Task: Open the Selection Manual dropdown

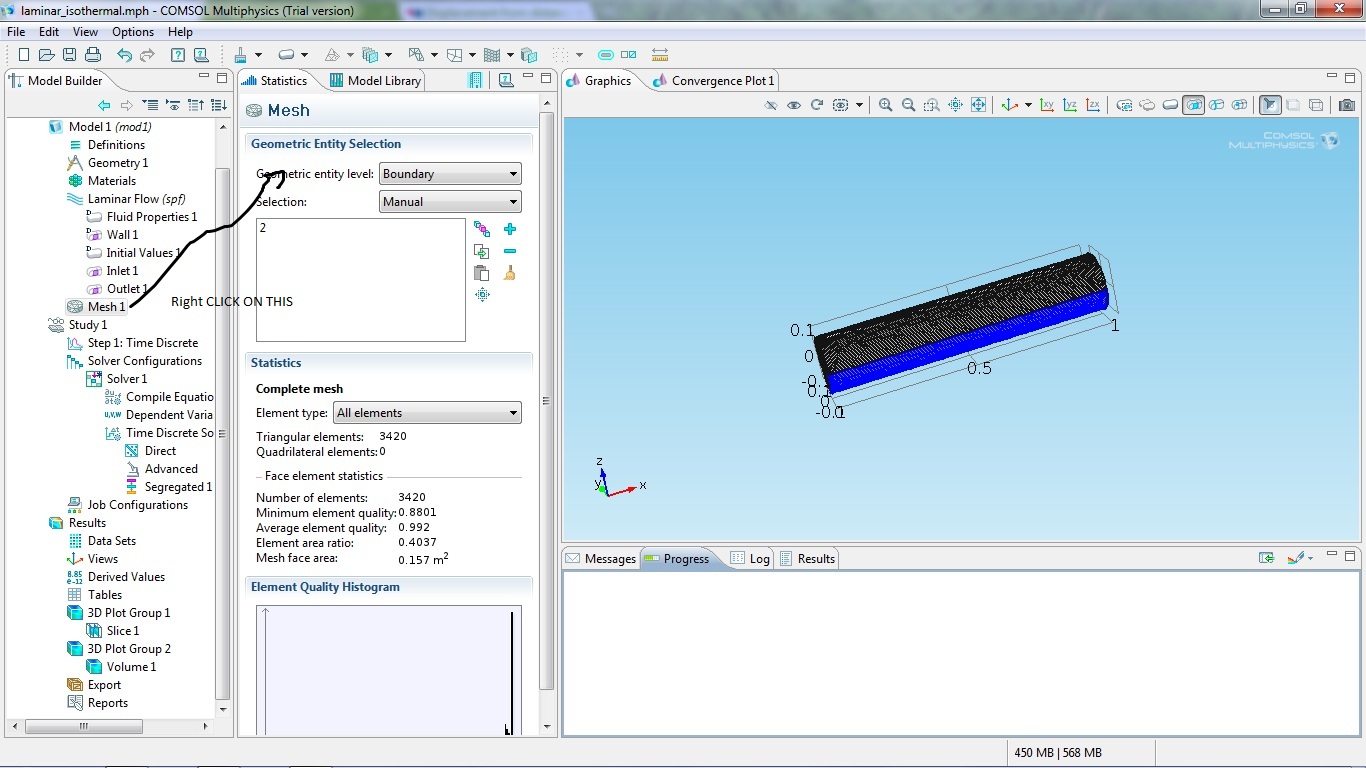Action: 450,202
